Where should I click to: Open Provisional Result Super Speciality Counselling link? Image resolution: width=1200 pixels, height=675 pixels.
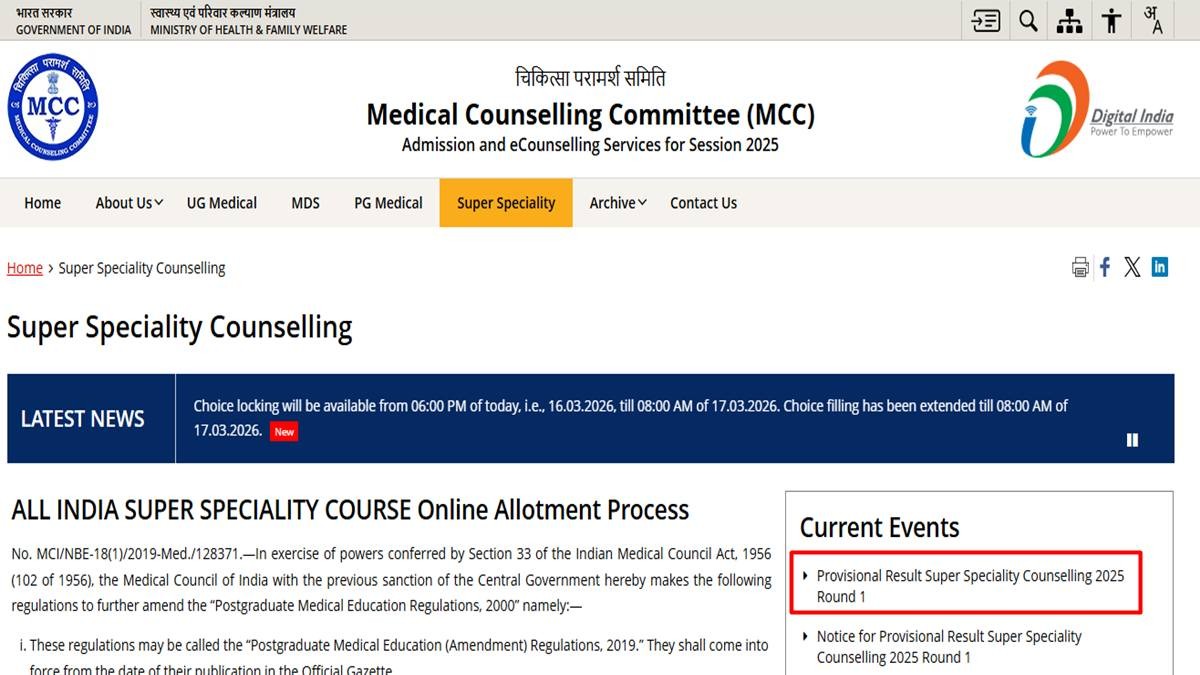pyautogui.click(x=970, y=586)
